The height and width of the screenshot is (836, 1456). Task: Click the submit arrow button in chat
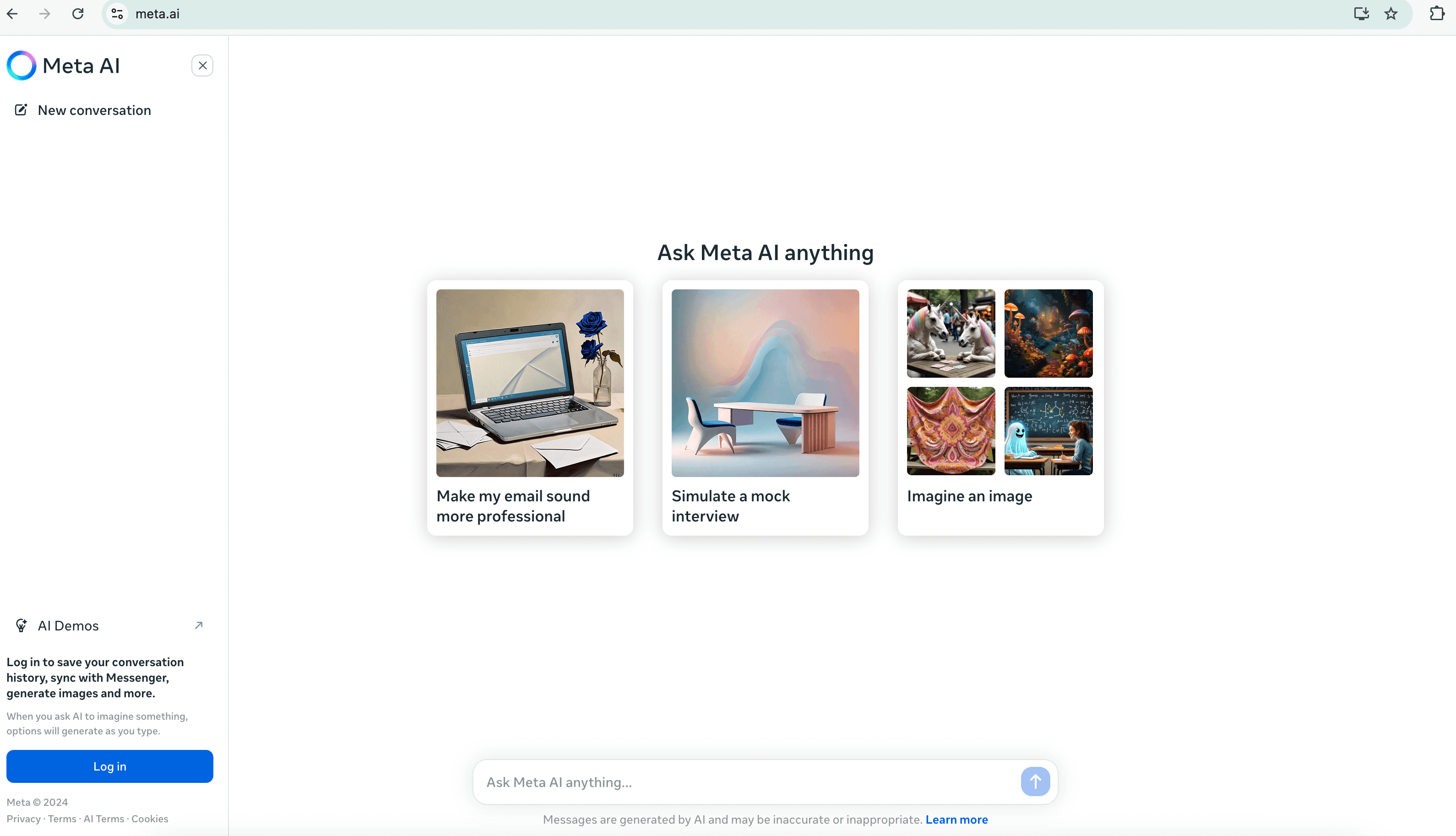click(x=1036, y=781)
